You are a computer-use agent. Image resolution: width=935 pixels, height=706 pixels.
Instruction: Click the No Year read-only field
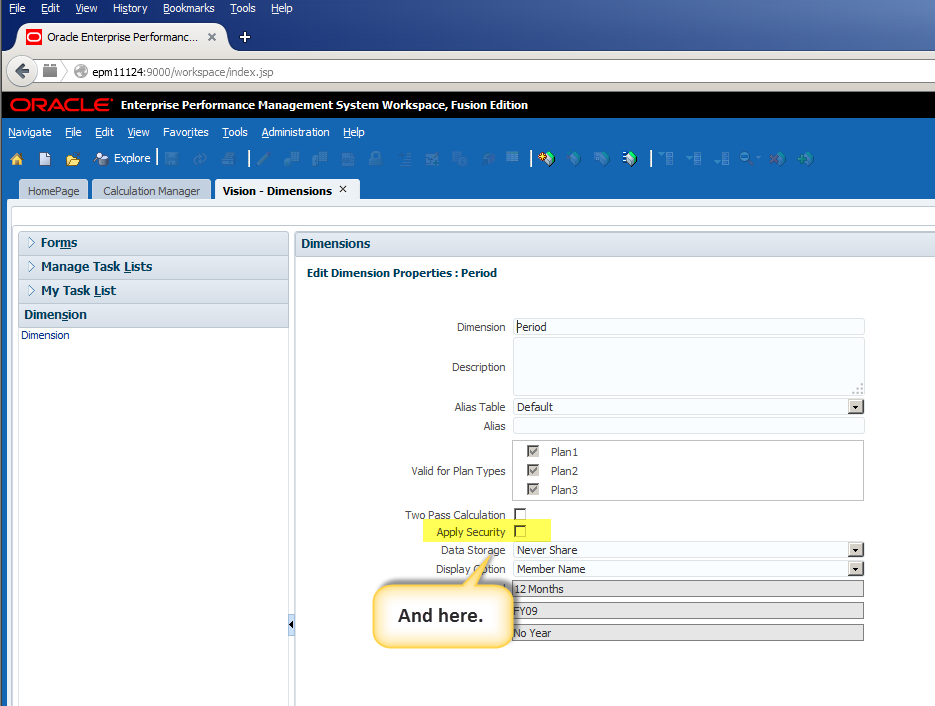click(x=688, y=633)
